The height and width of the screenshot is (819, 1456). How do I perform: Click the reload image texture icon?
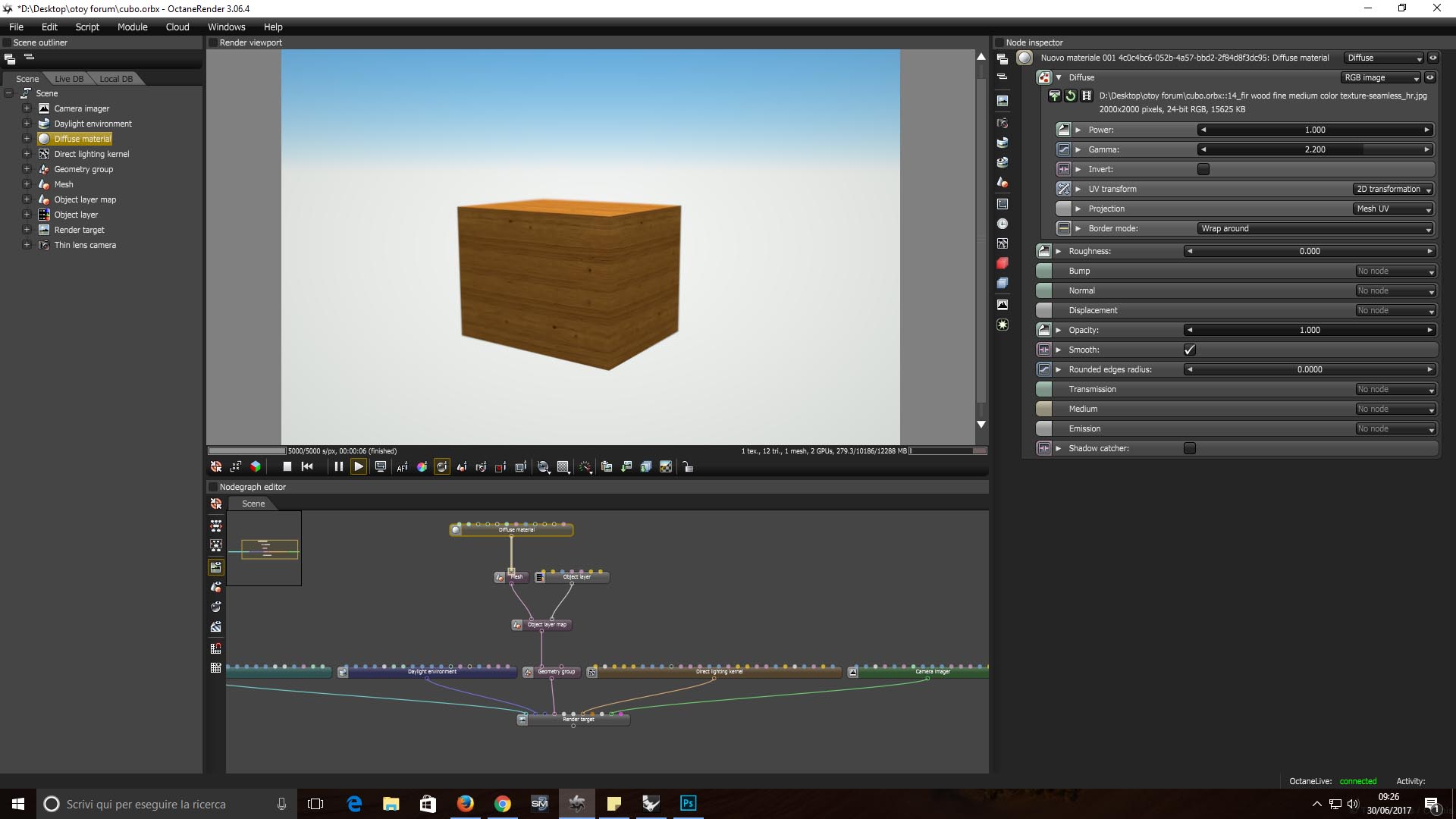(1070, 96)
